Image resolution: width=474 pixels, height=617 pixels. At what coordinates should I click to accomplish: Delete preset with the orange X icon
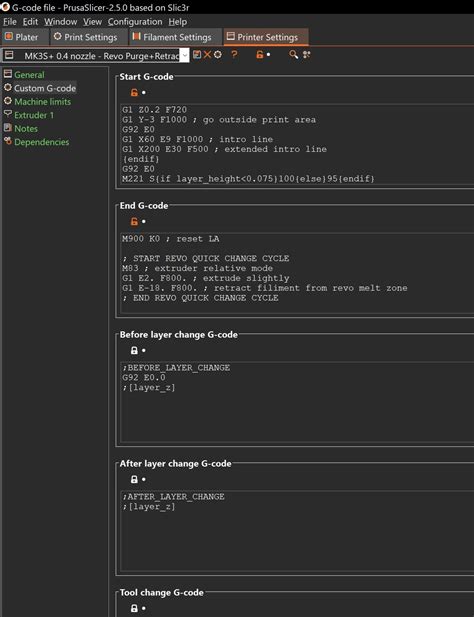point(207,55)
